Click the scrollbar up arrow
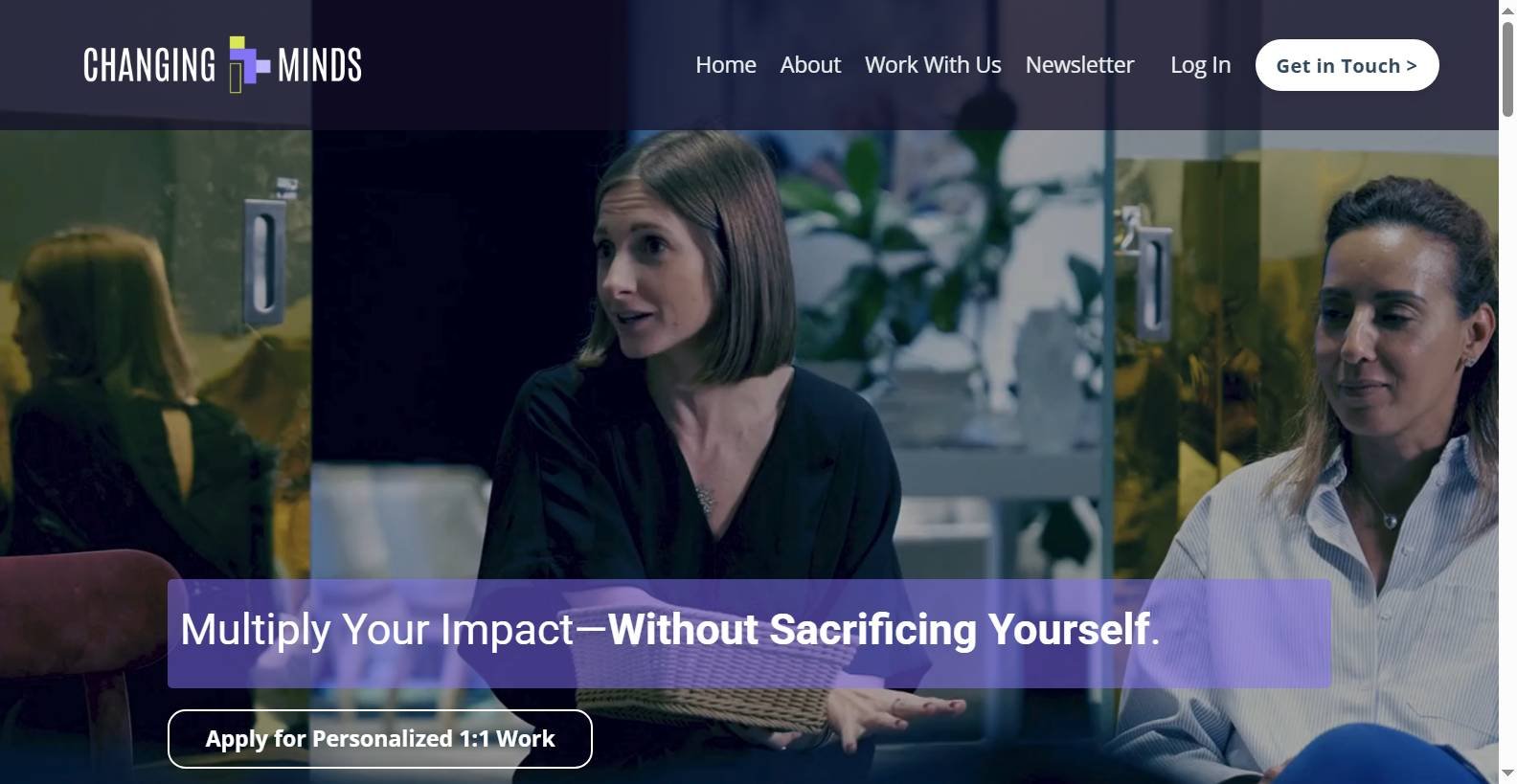Screen dimensions: 1517x784 [x=1507, y=9]
